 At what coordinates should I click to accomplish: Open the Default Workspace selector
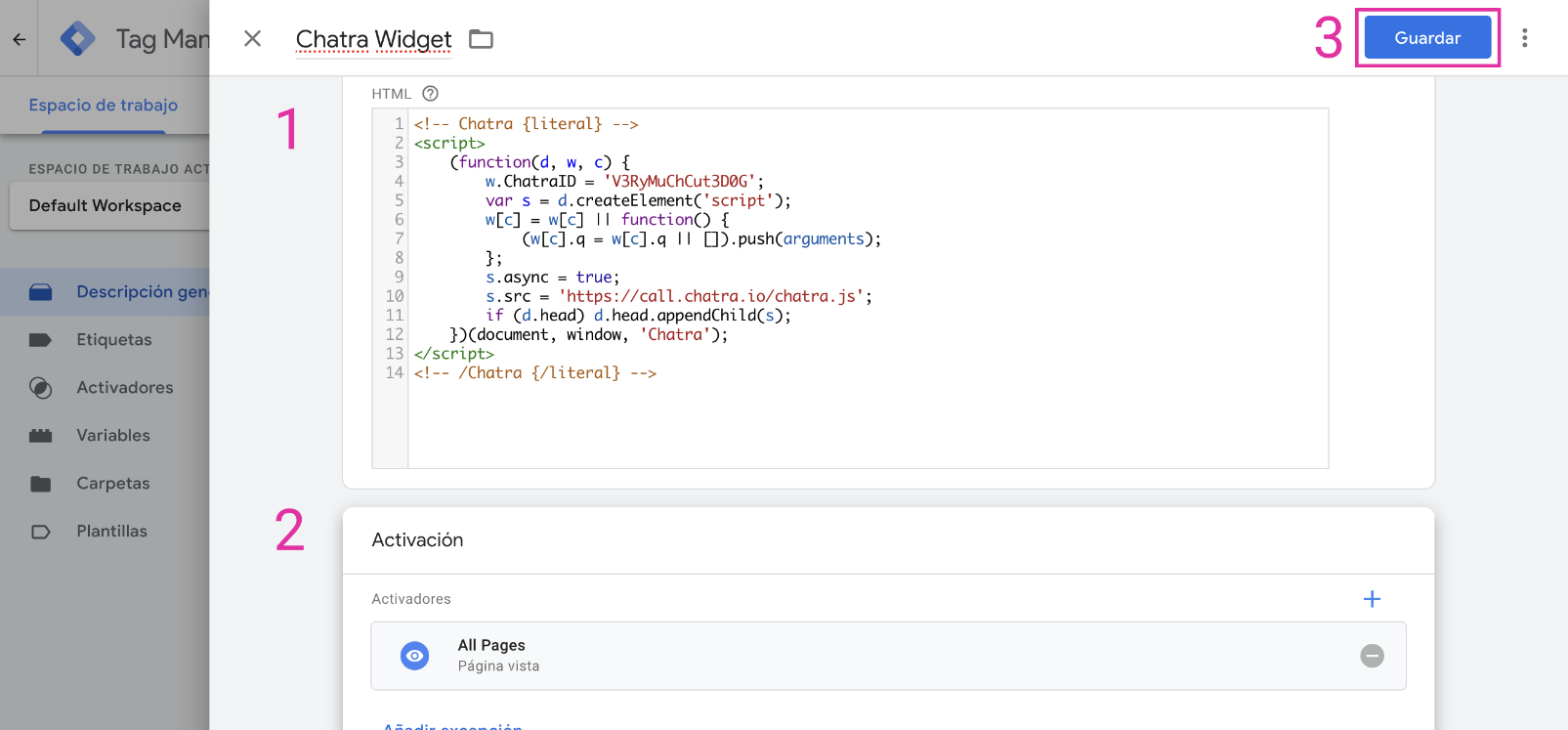coord(106,205)
